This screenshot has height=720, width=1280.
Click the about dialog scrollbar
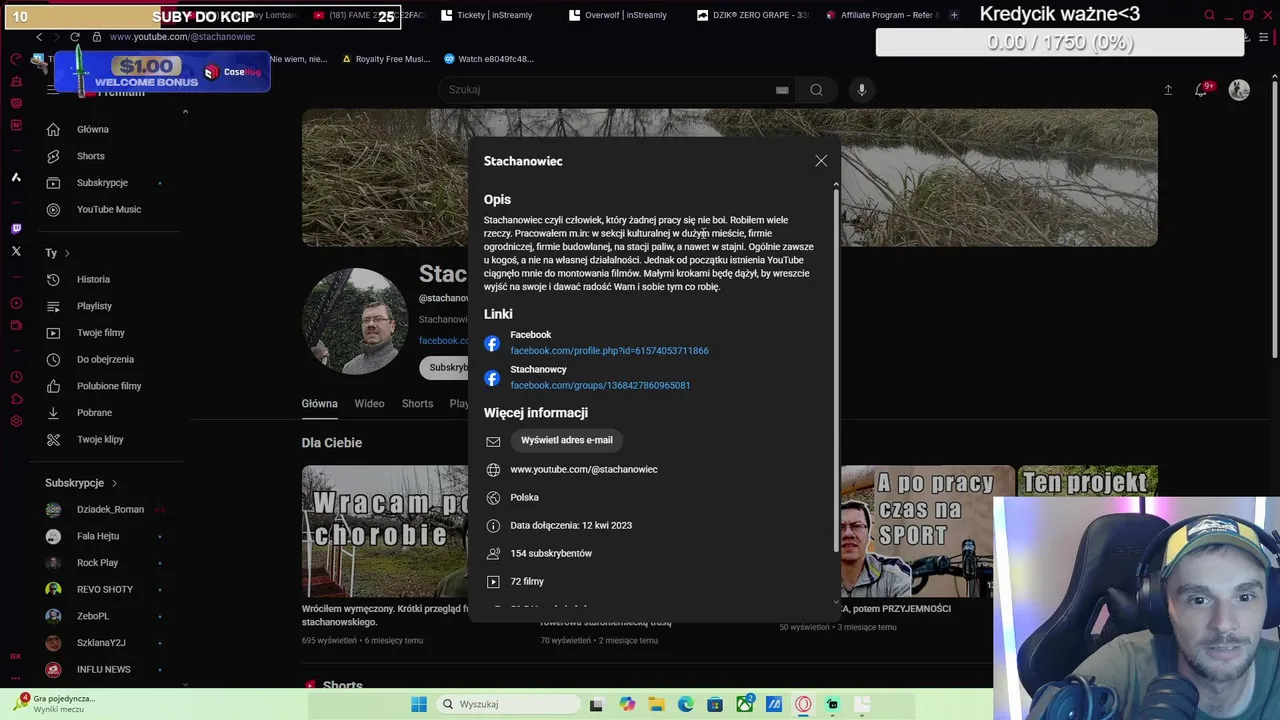click(x=836, y=370)
